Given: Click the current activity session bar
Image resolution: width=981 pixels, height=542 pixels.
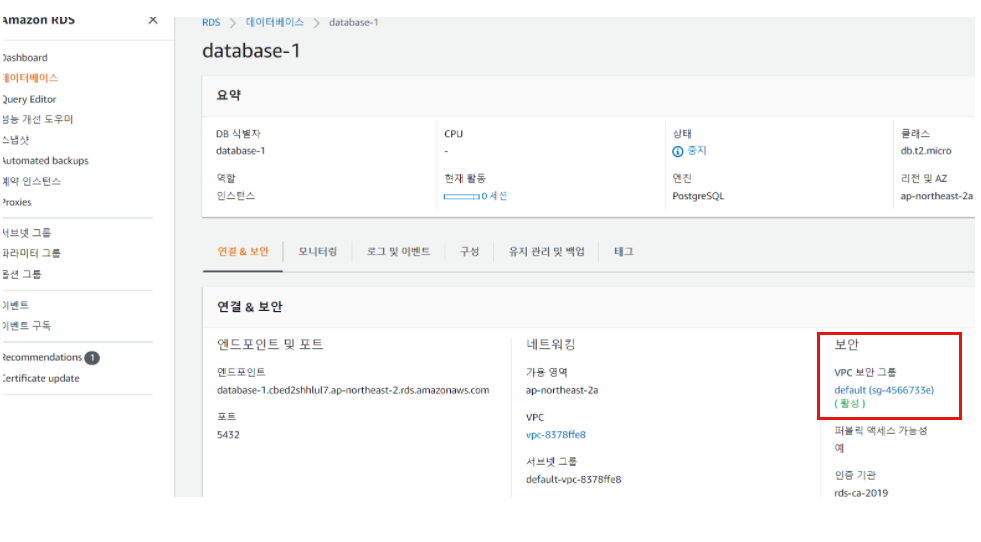Looking at the screenshot, I should click(x=461, y=197).
